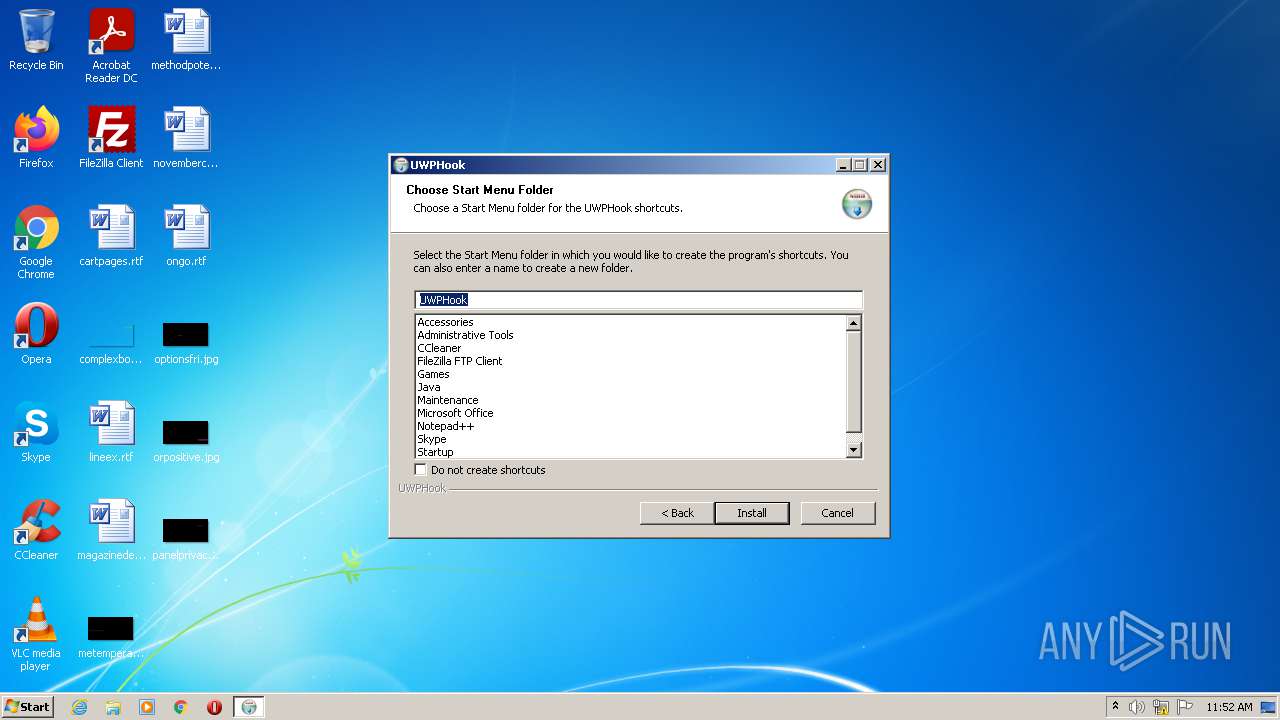Click the folder list scroll up arrow

click(854, 323)
